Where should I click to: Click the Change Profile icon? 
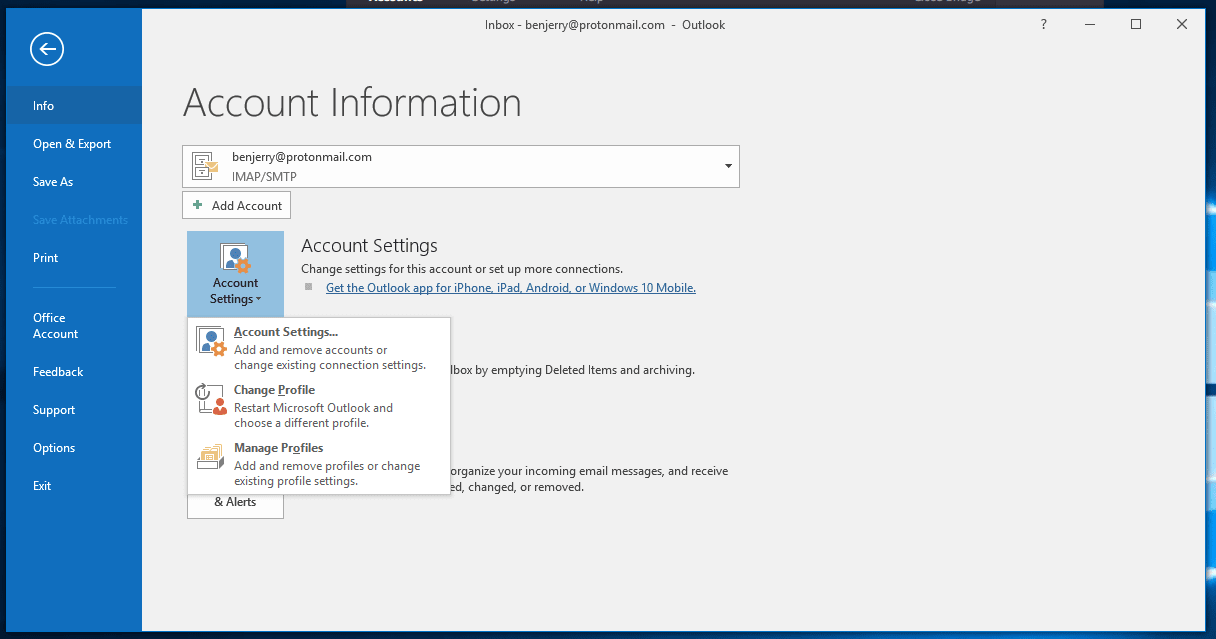tap(212, 399)
